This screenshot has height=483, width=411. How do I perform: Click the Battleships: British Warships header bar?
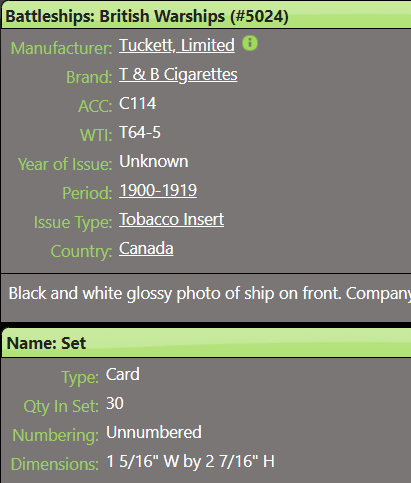pos(206,16)
